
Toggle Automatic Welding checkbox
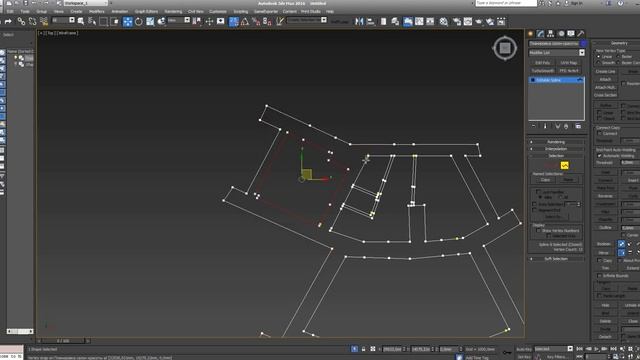[599, 156]
